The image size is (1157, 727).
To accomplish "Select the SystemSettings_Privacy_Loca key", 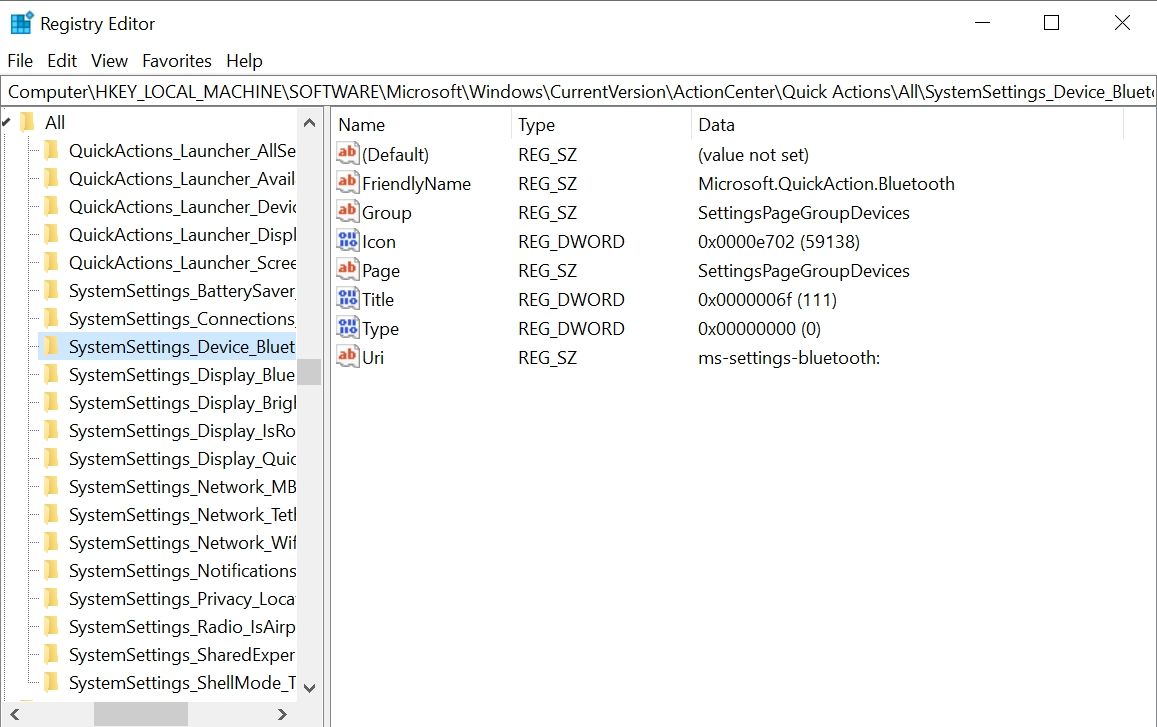I will coord(182,599).
